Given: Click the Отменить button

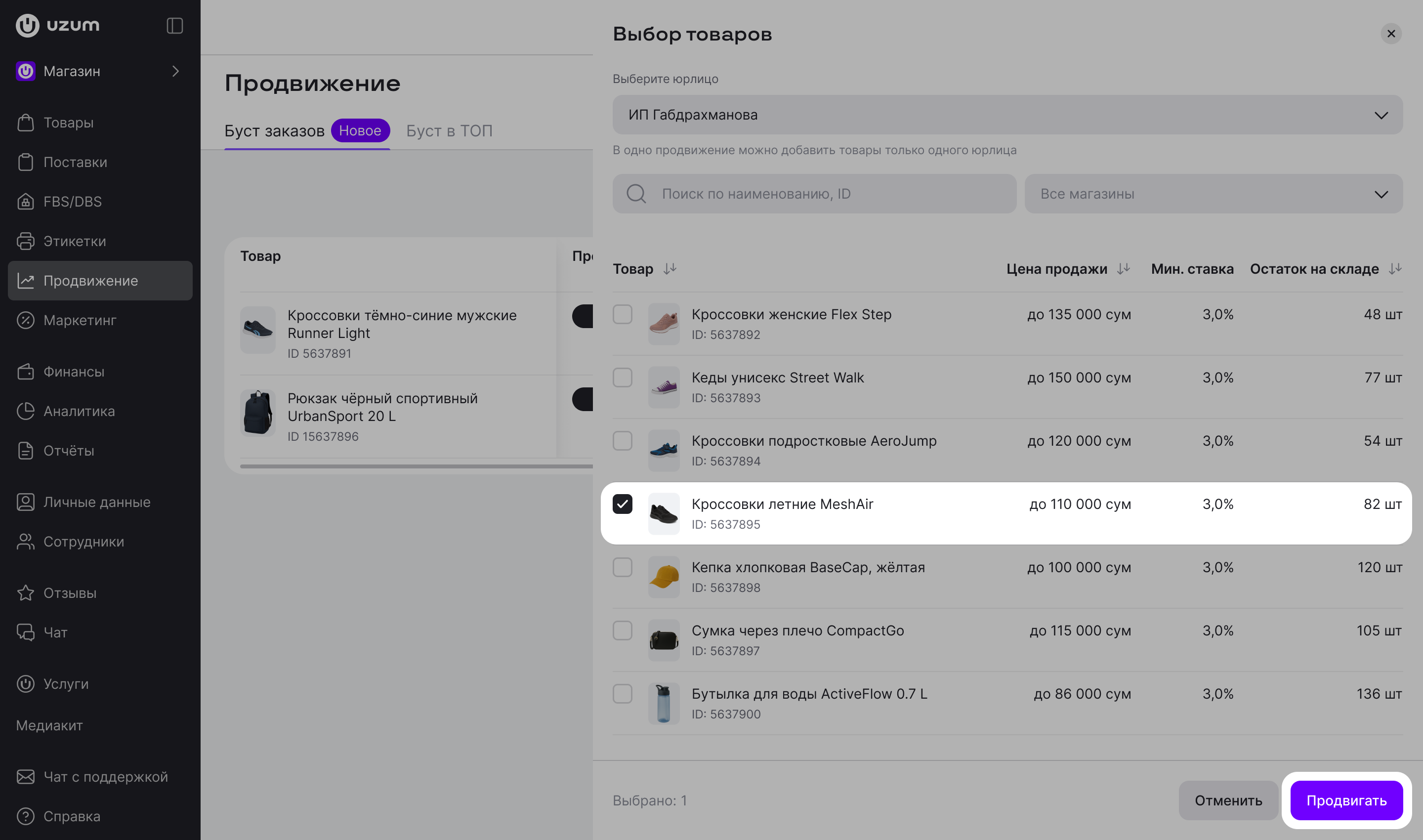Looking at the screenshot, I should coord(1228,800).
